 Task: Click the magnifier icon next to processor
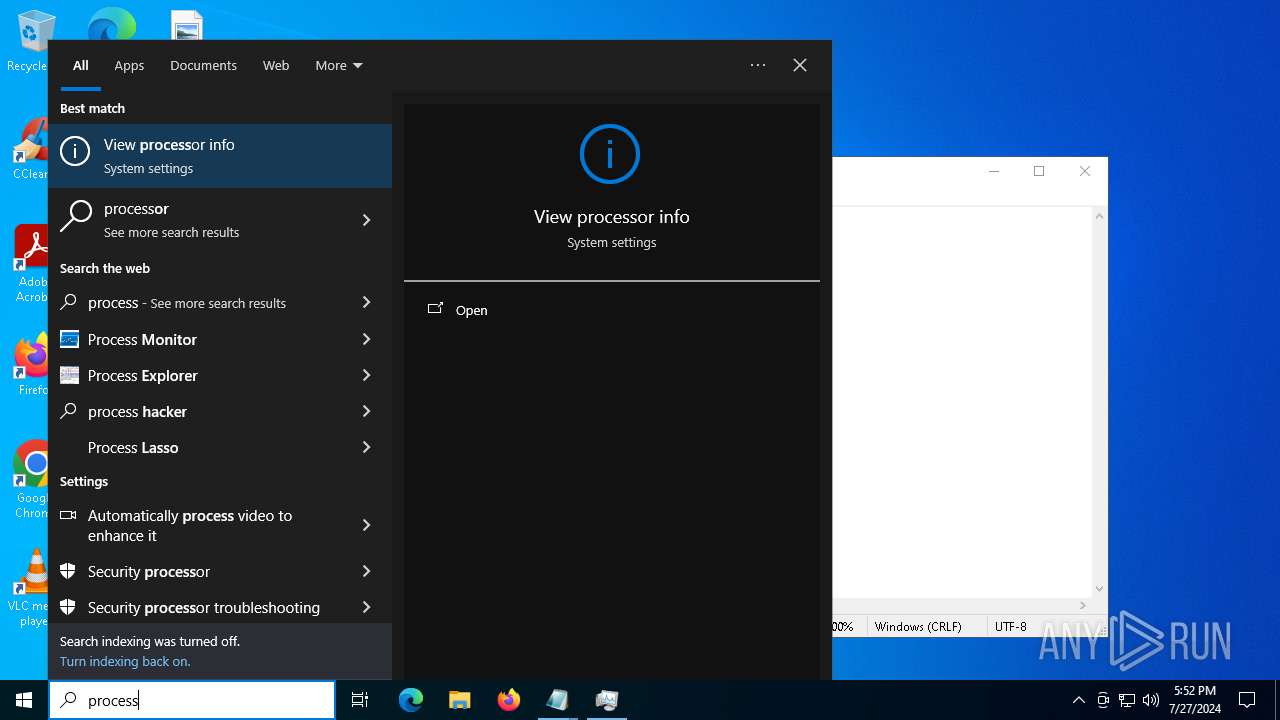[x=75, y=215]
